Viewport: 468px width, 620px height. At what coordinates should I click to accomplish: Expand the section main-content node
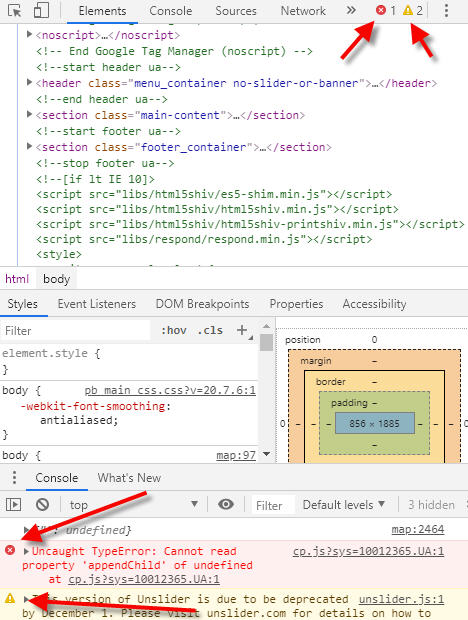coord(29,114)
